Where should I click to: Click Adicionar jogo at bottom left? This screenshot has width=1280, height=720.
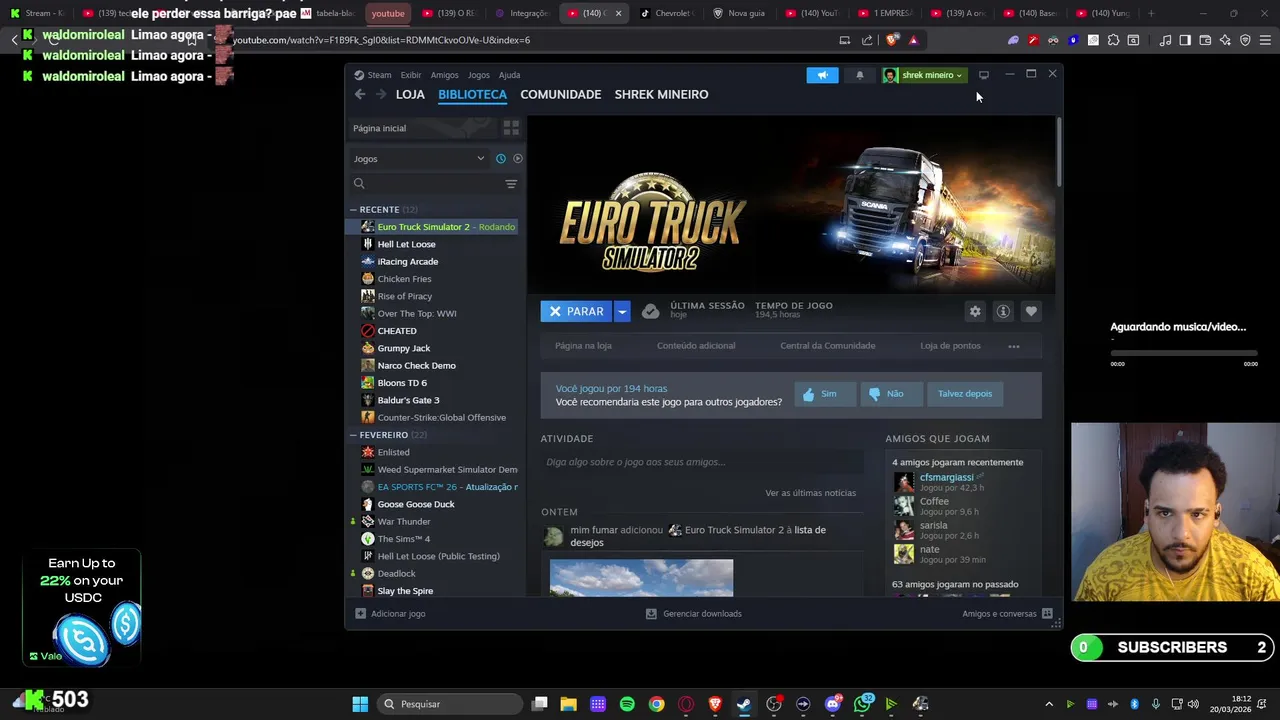click(390, 614)
